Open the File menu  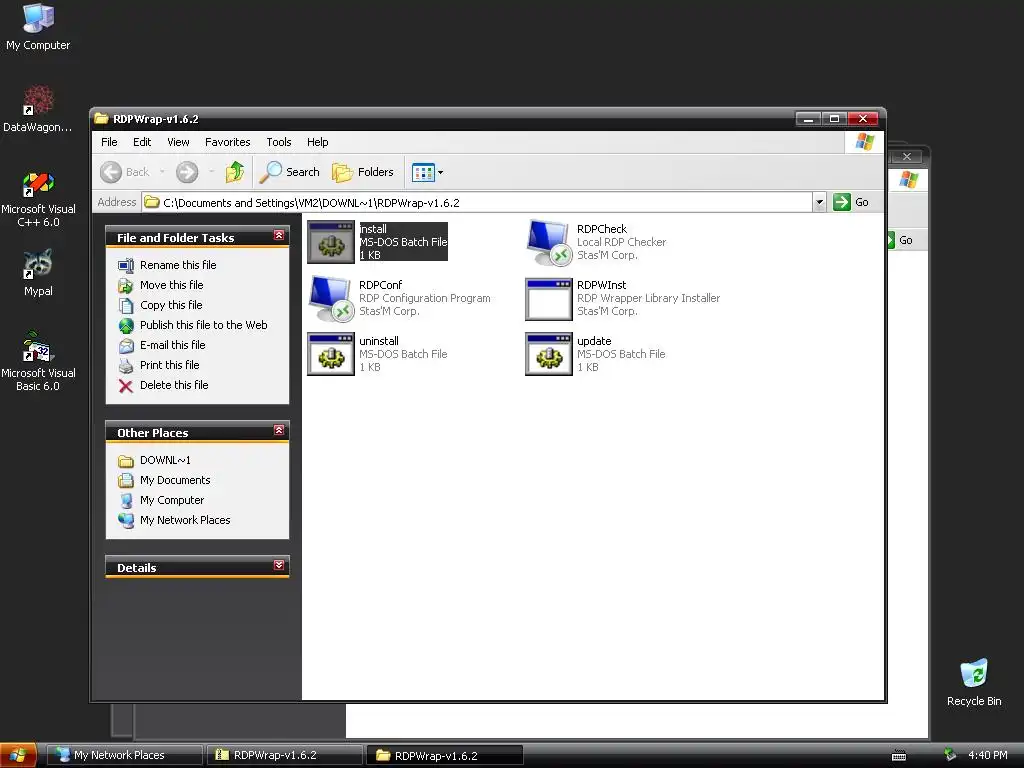coord(109,142)
